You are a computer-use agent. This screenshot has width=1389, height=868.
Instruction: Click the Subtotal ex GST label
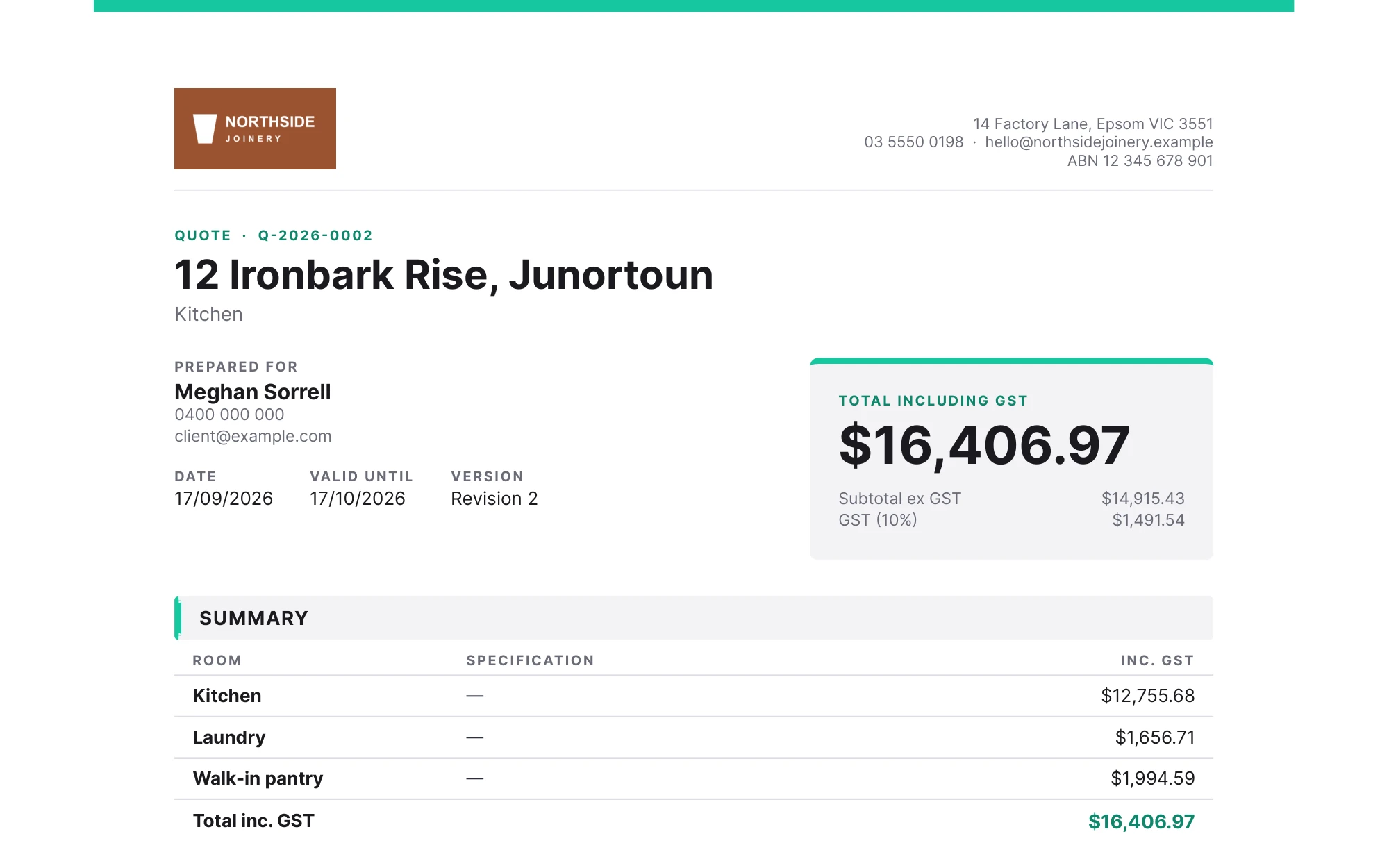click(x=899, y=499)
